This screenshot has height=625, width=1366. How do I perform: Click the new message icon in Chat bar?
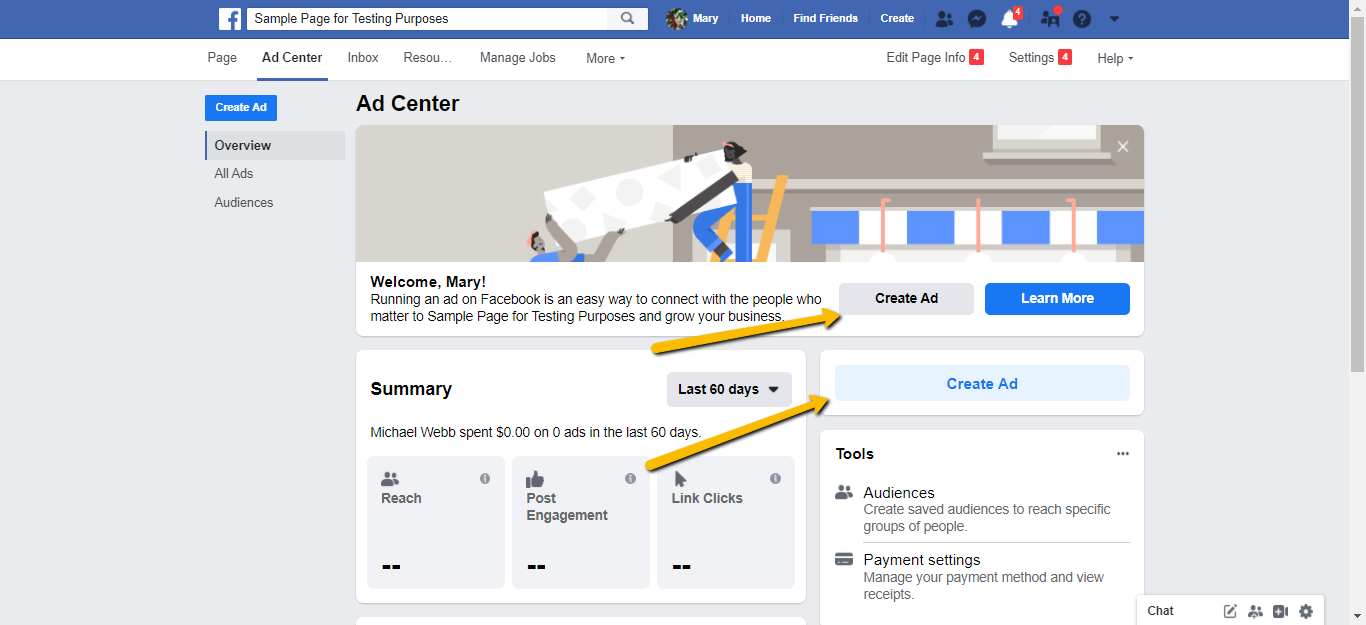tap(1231, 611)
